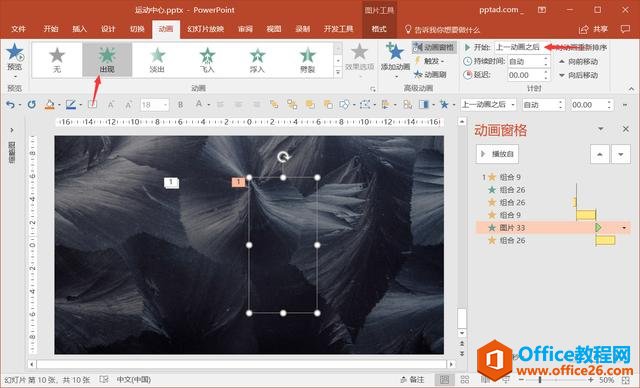
Task: Click the shape fill bucket icon
Action: pos(49,105)
